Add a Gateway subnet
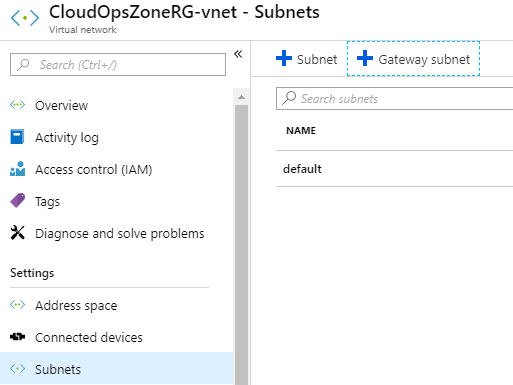The height and width of the screenshot is (385, 513). (x=413, y=59)
